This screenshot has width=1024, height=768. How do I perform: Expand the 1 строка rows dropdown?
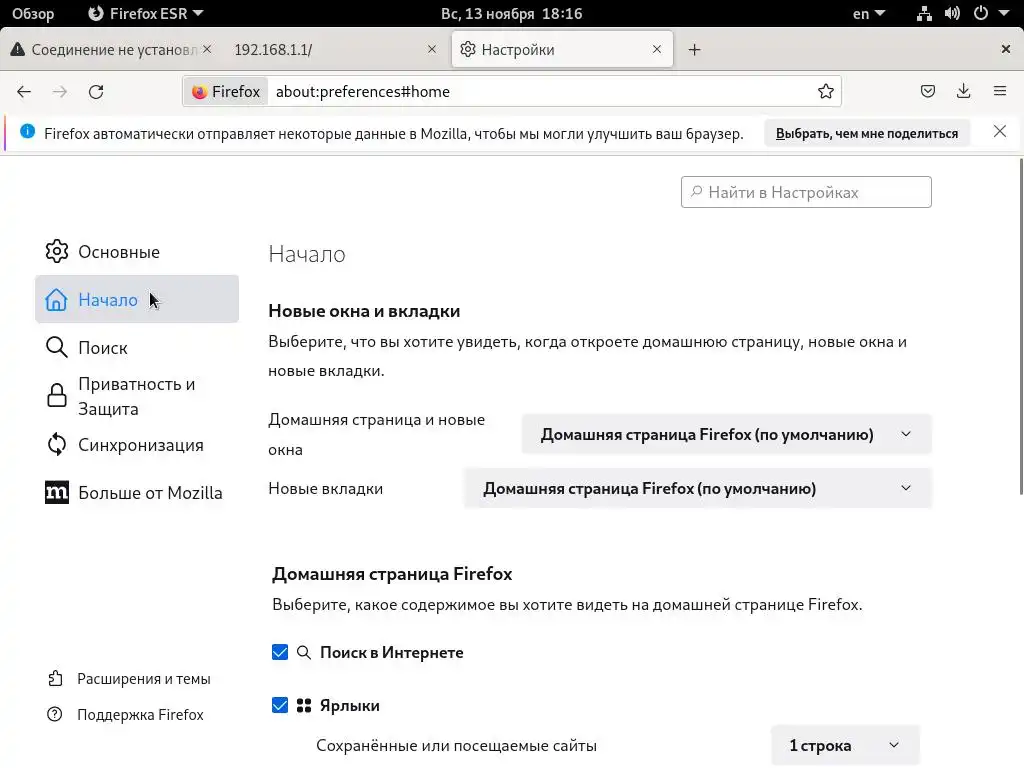point(844,745)
